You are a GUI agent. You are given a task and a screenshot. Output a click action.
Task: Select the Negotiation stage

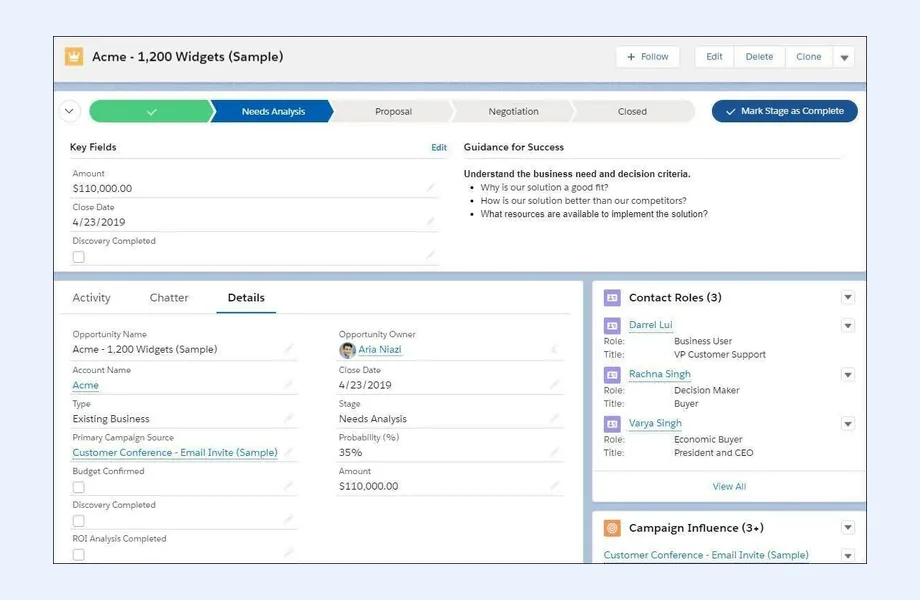point(513,111)
